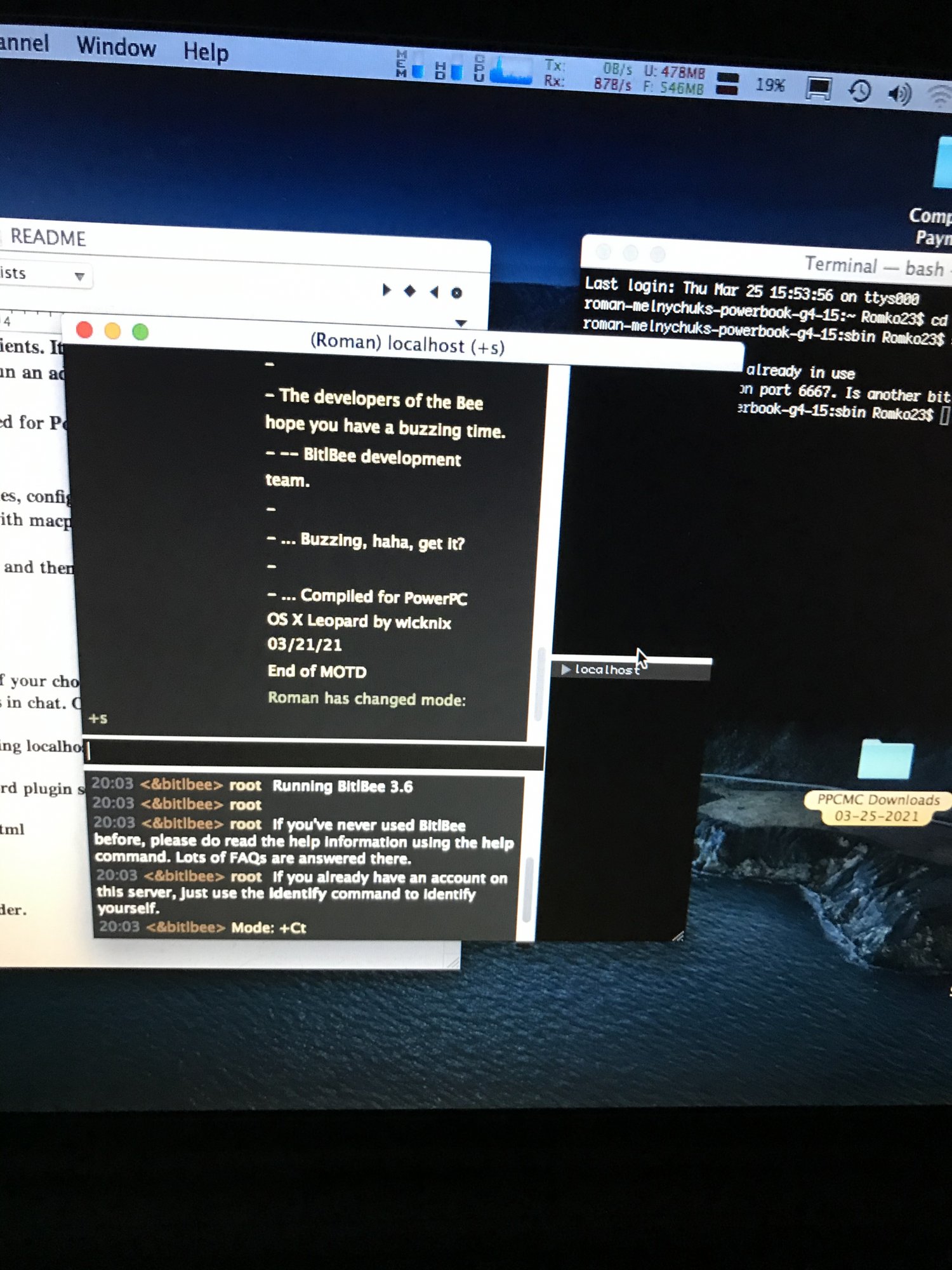Click the down triangle below README toolbar
Viewport: 952px width, 1270px height.
pyautogui.click(x=461, y=323)
